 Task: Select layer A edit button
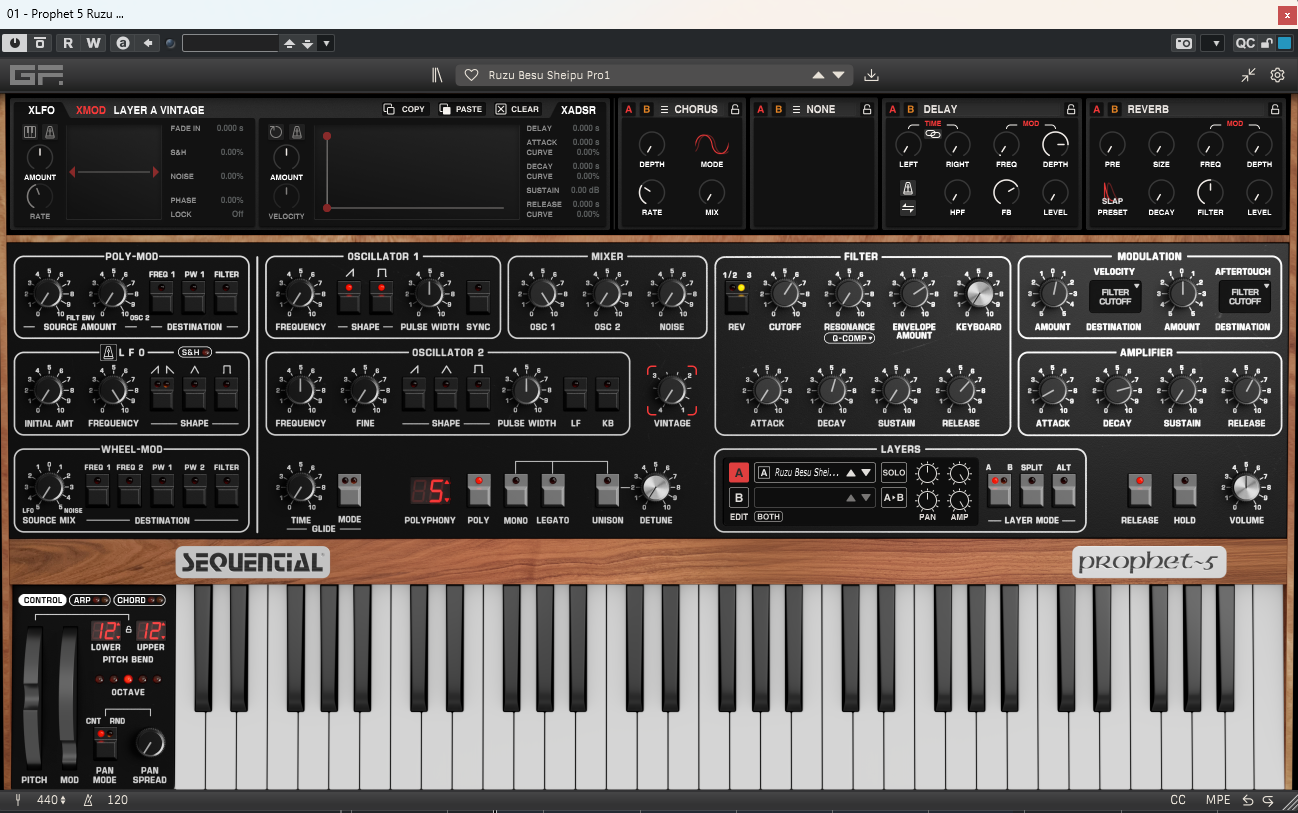tap(739, 472)
